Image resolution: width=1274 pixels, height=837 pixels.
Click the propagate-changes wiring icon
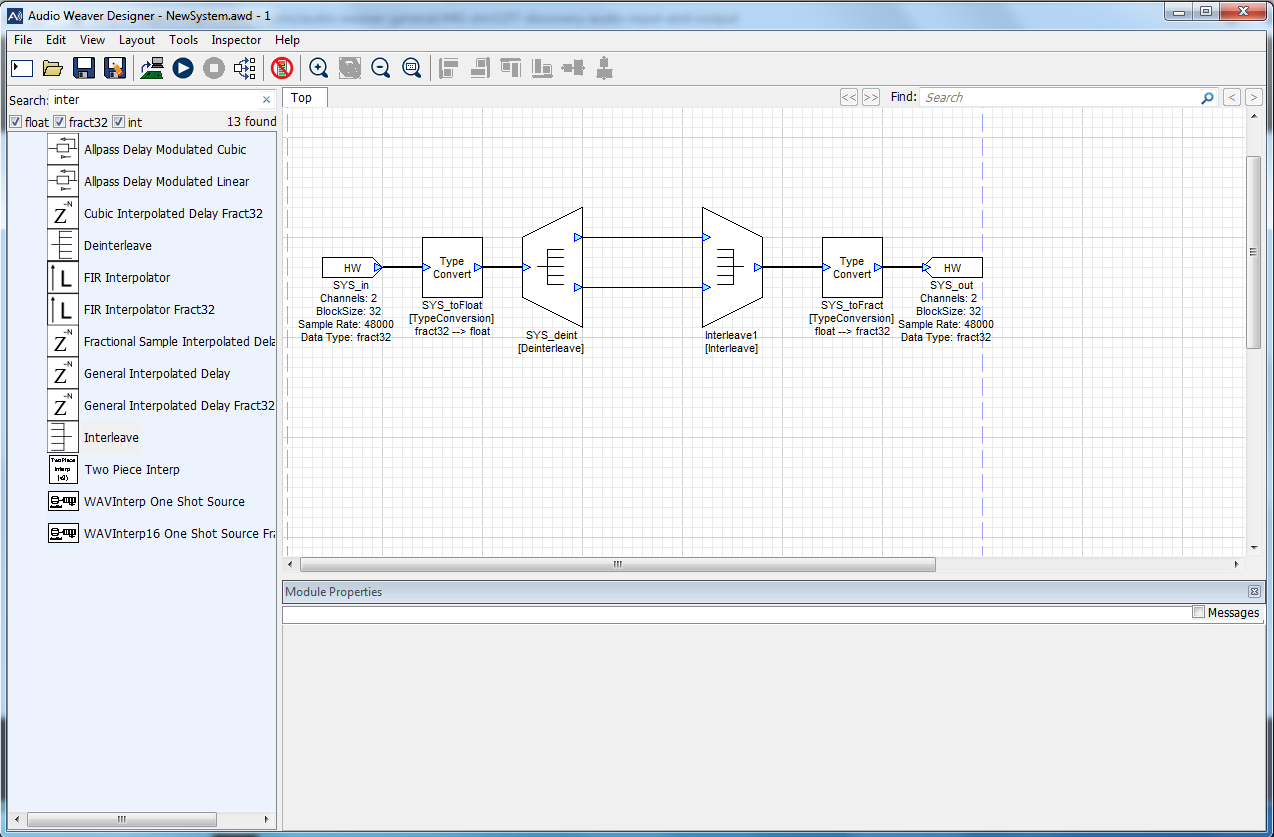point(245,68)
